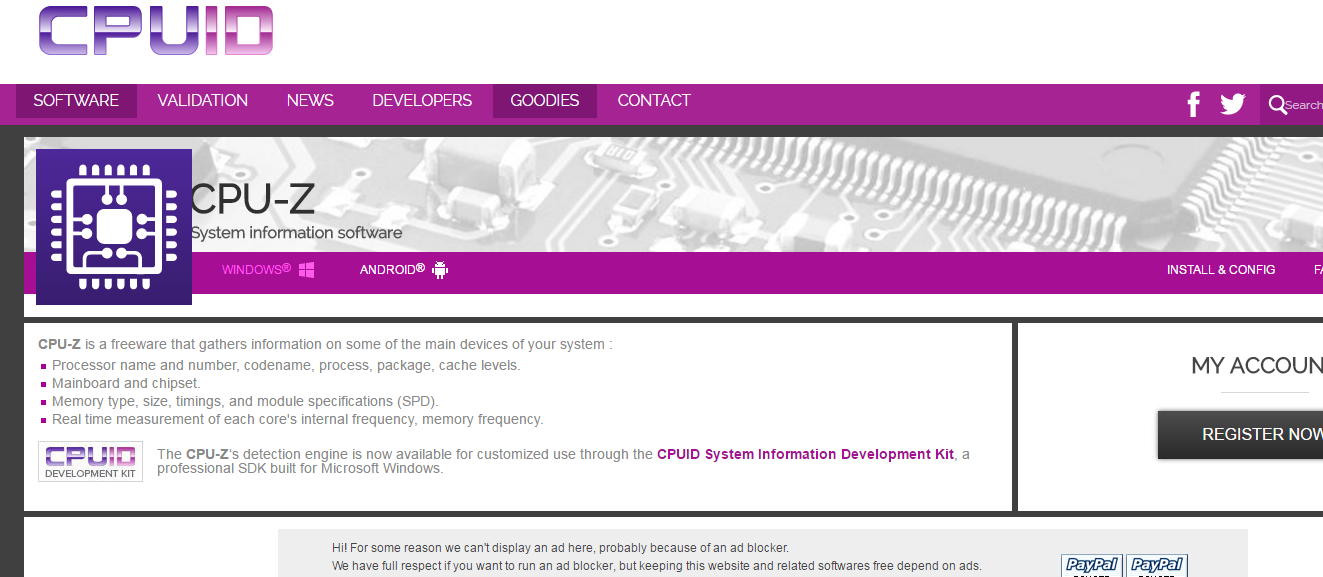1323x577 pixels.
Task: Open the INSTALL & CONFIG tab
Action: point(1221,270)
